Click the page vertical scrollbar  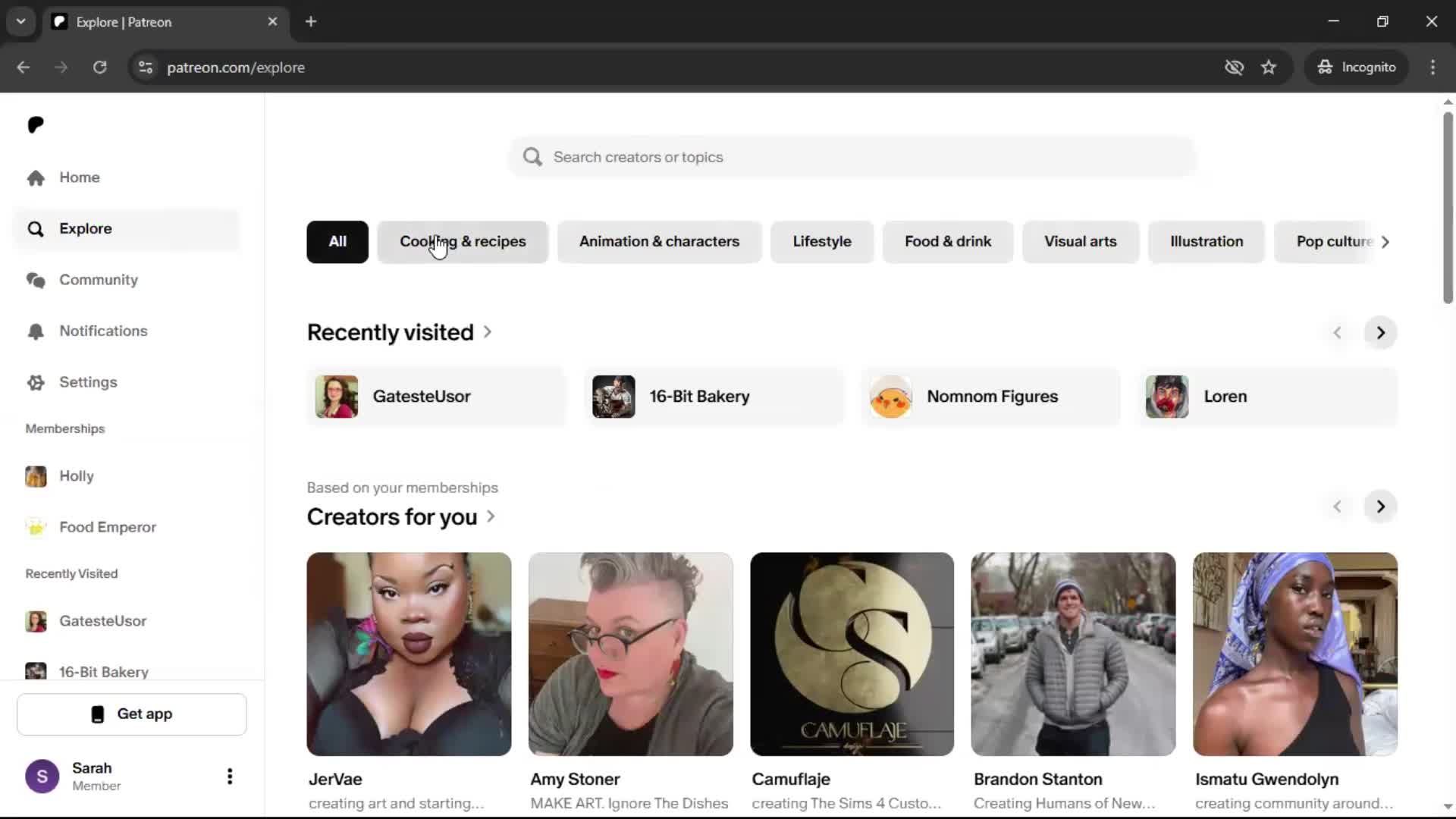pyautogui.click(x=1448, y=209)
